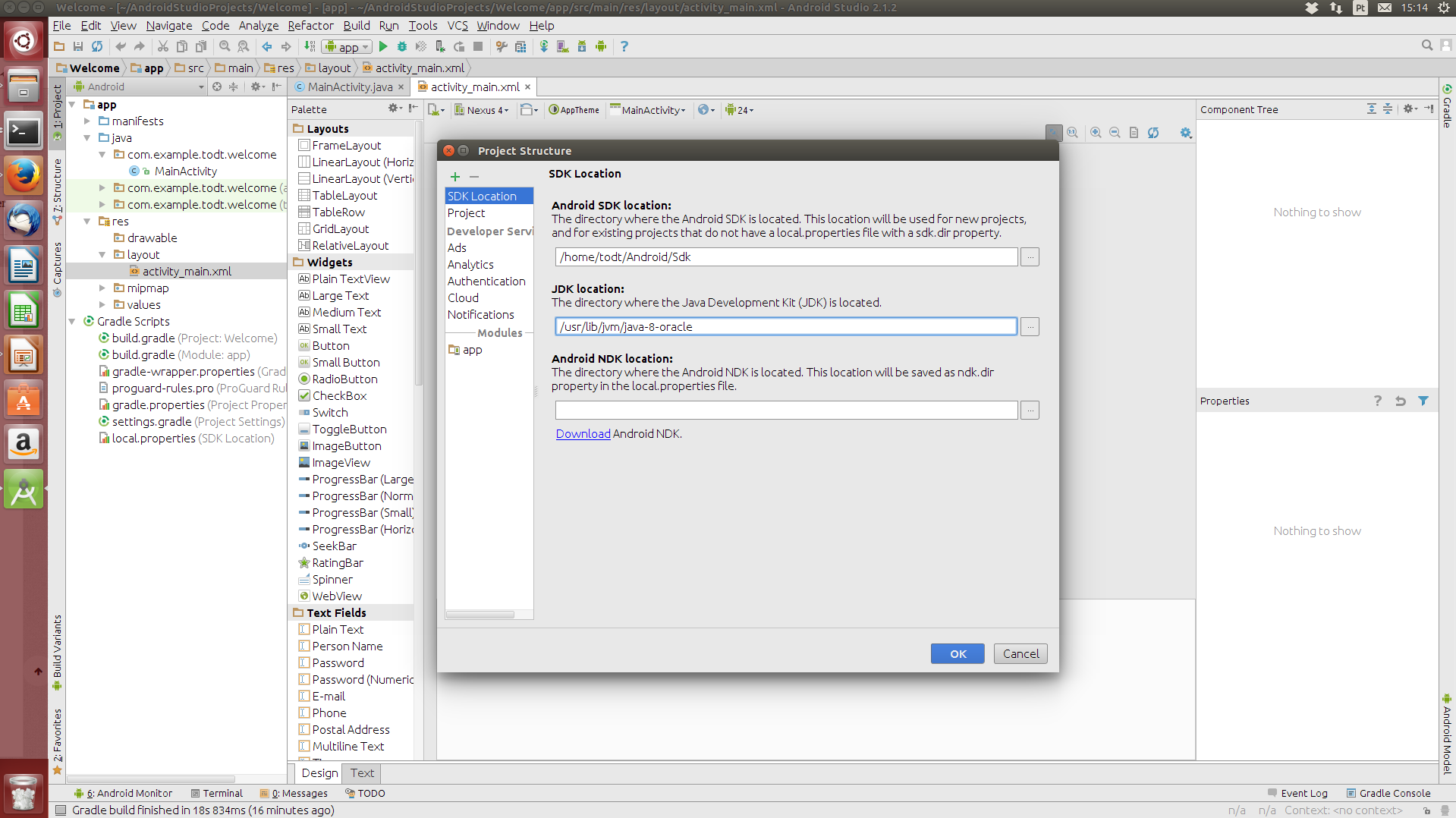This screenshot has width=1456, height=818.
Task: Open the app run configuration dropdown
Action: (x=347, y=47)
